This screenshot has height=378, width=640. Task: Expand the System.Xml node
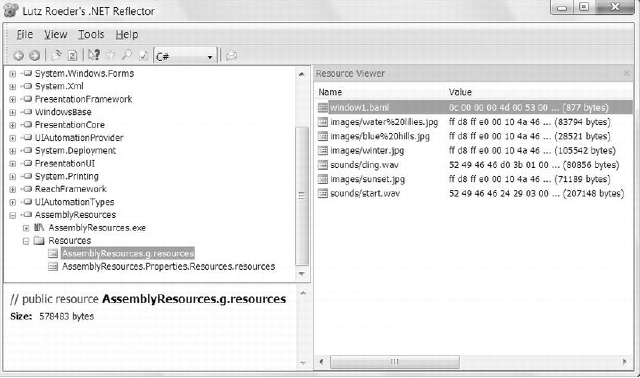pos(13,87)
